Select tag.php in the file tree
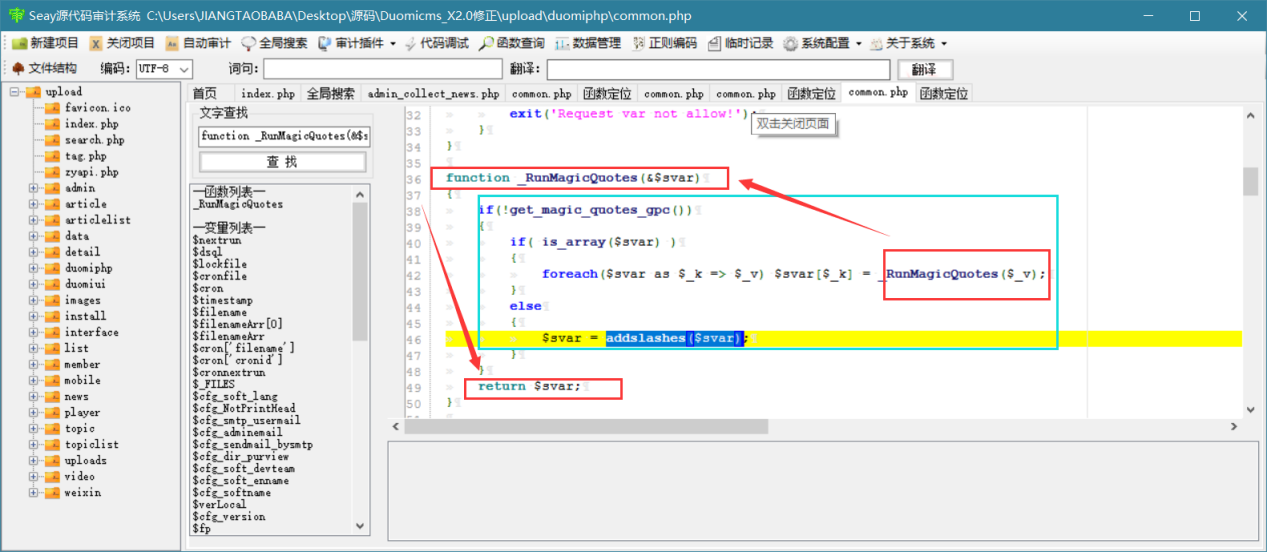Image resolution: width=1267 pixels, height=552 pixels. point(86,156)
